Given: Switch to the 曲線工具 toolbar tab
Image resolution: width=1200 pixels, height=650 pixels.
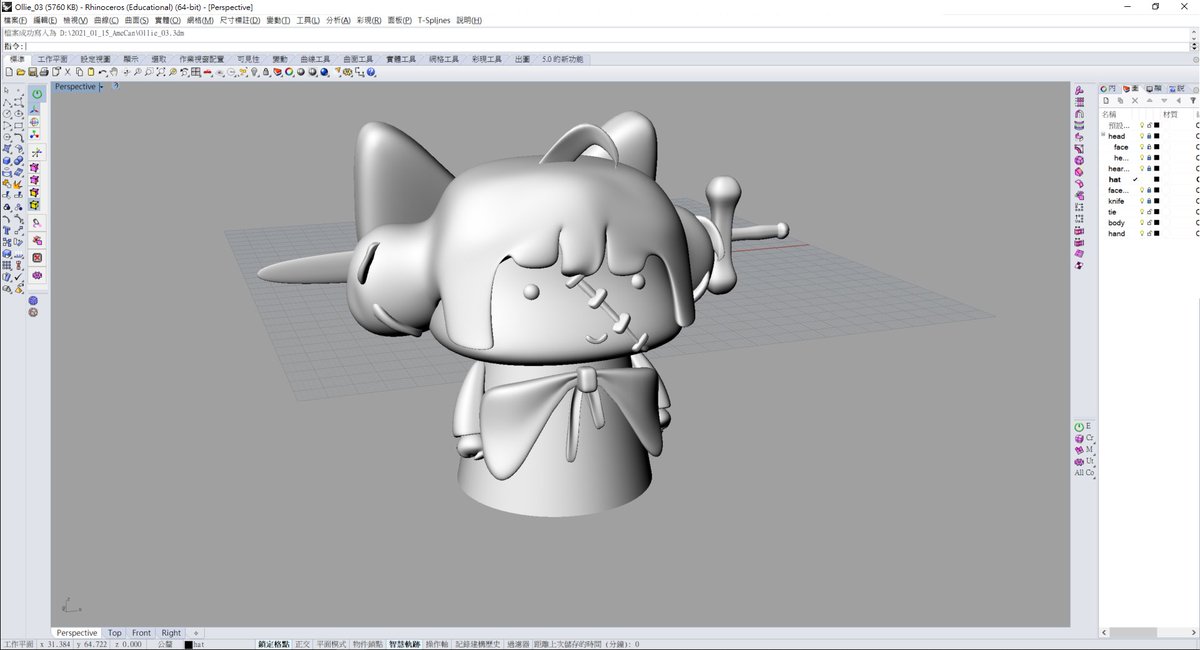Looking at the screenshot, I should [x=315, y=59].
